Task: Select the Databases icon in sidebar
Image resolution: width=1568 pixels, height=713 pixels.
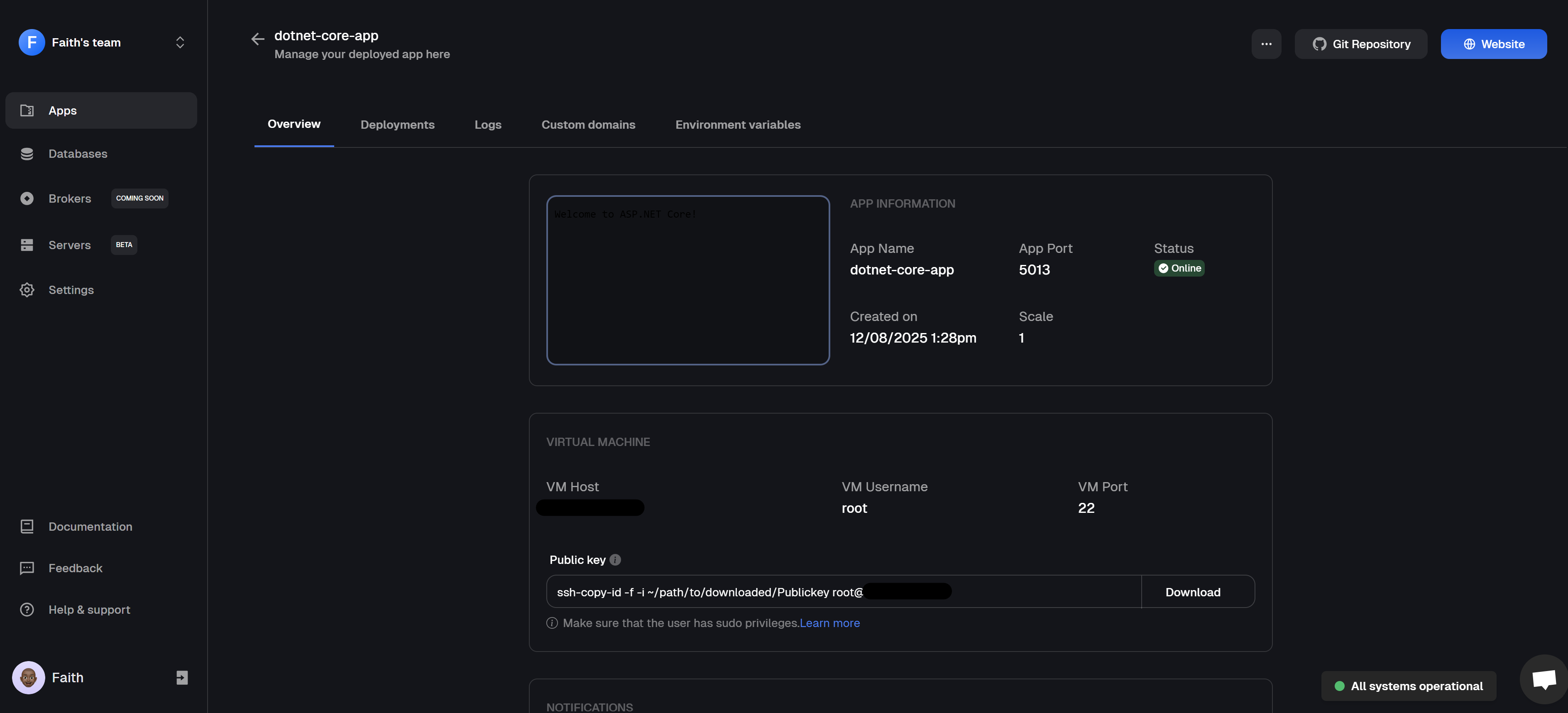Action: click(x=27, y=153)
